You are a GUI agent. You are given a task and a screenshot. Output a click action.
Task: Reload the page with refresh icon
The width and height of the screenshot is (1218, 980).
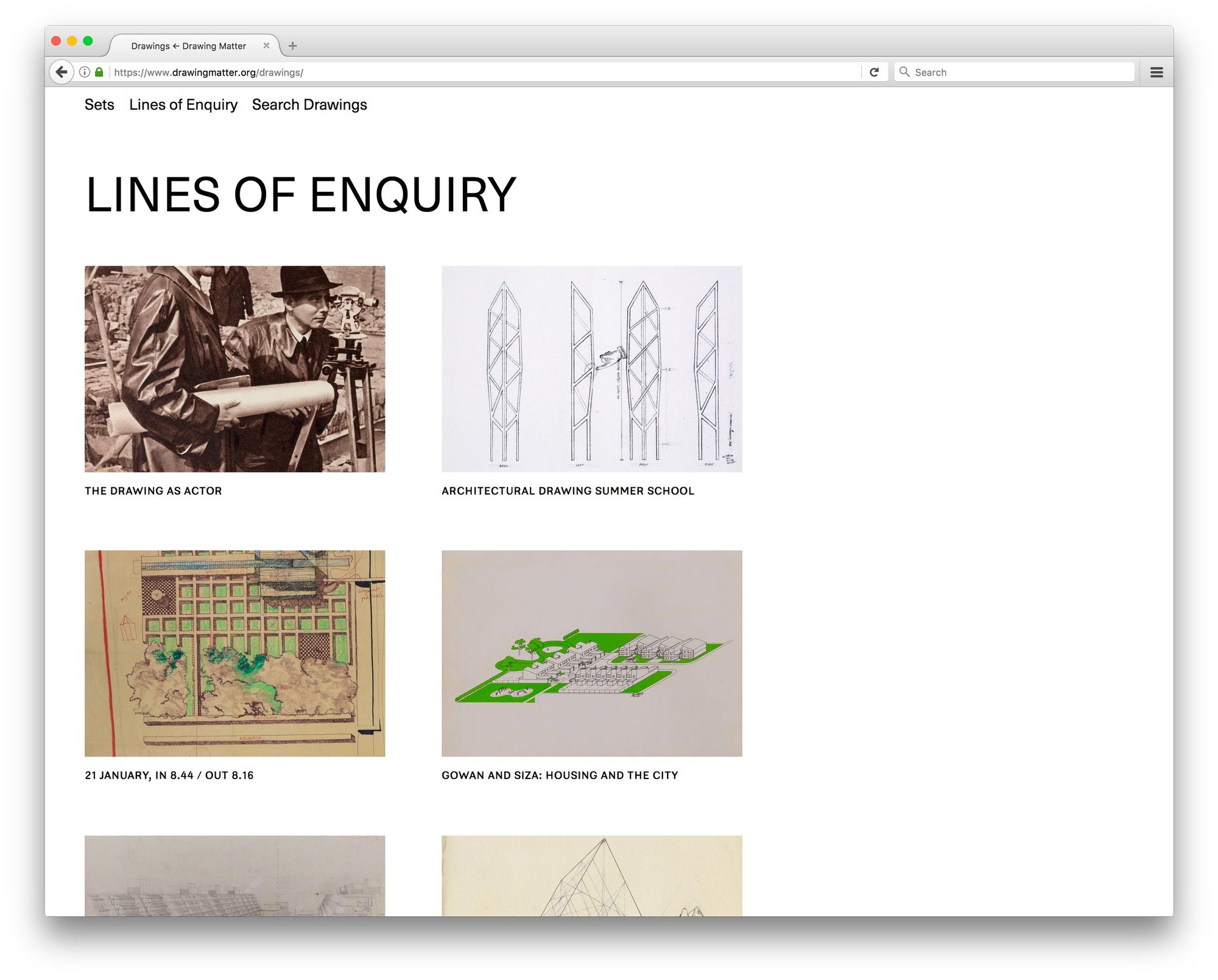point(874,72)
